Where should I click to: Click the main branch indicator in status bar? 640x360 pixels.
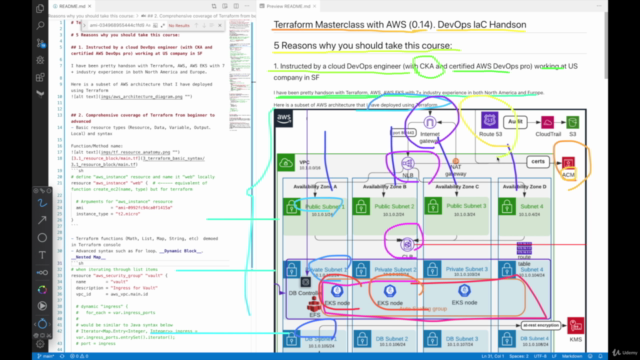coord(46,356)
